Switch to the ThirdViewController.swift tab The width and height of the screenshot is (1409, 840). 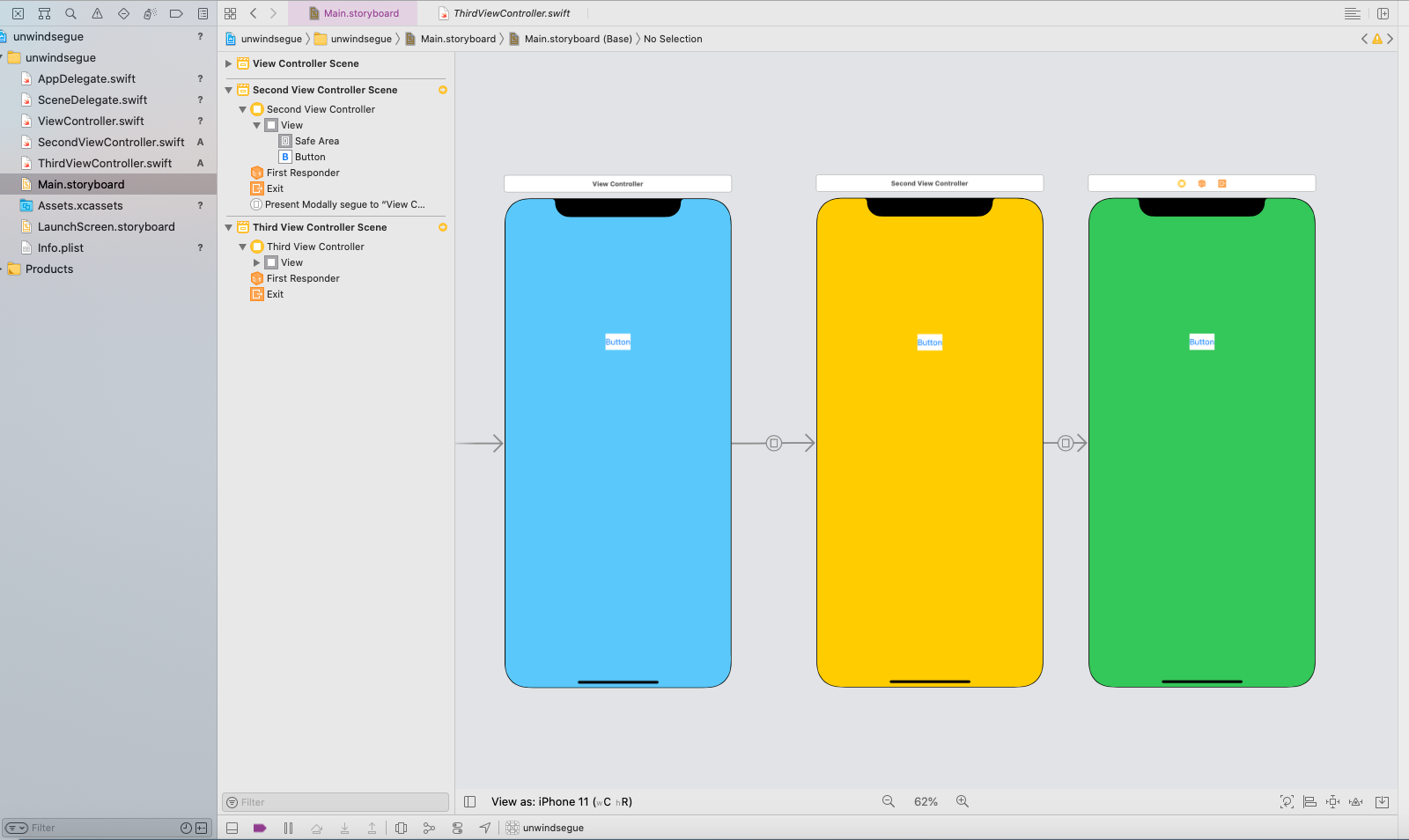(x=511, y=13)
